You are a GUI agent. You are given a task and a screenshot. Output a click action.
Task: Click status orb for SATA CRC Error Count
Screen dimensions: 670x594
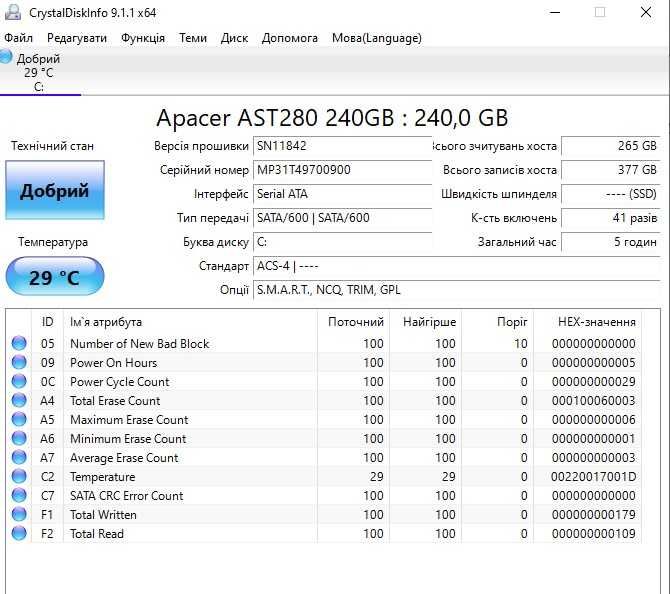(19, 495)
